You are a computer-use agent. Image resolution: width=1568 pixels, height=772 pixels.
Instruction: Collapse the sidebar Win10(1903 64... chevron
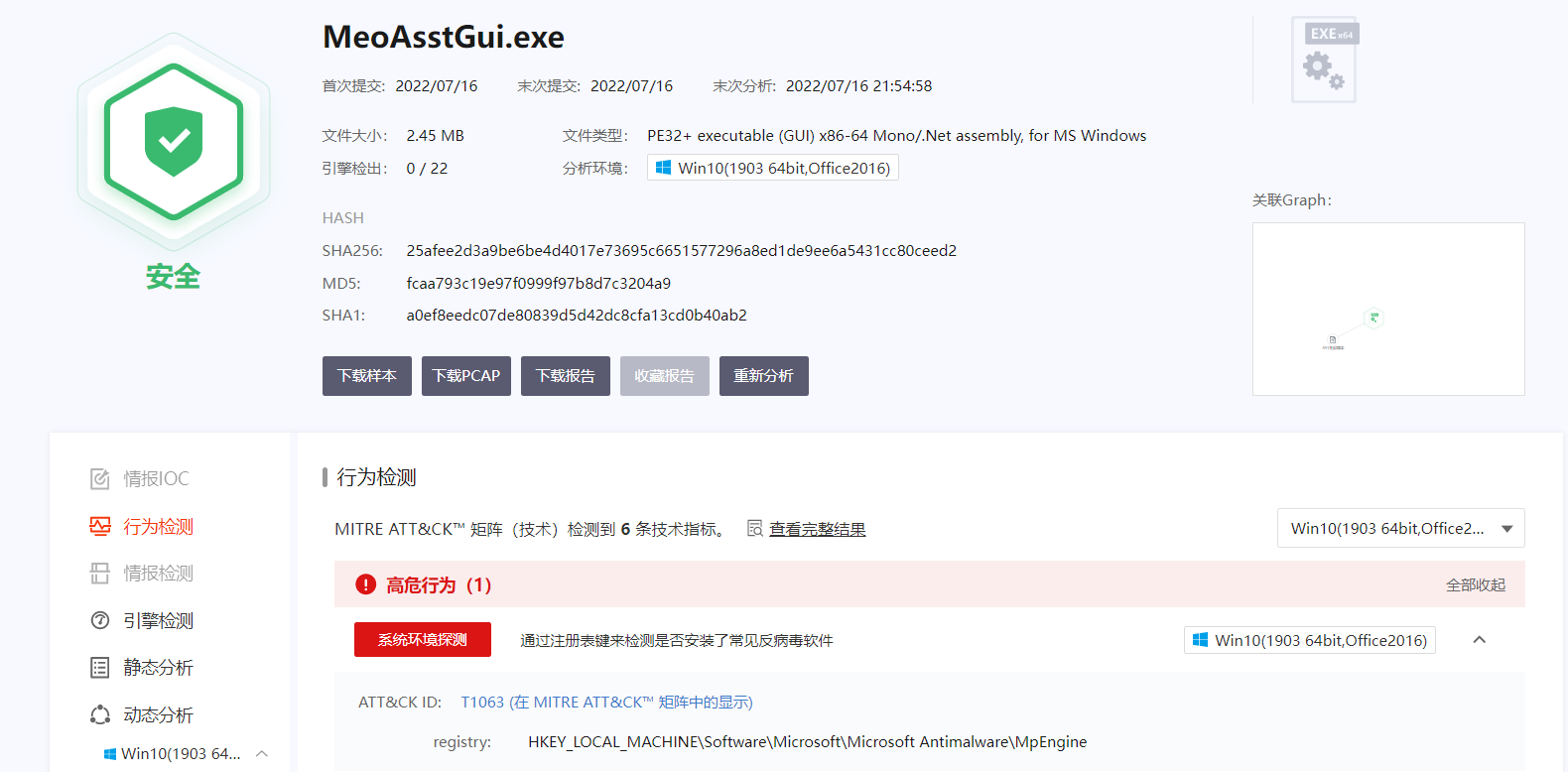[x=262, y=754]
